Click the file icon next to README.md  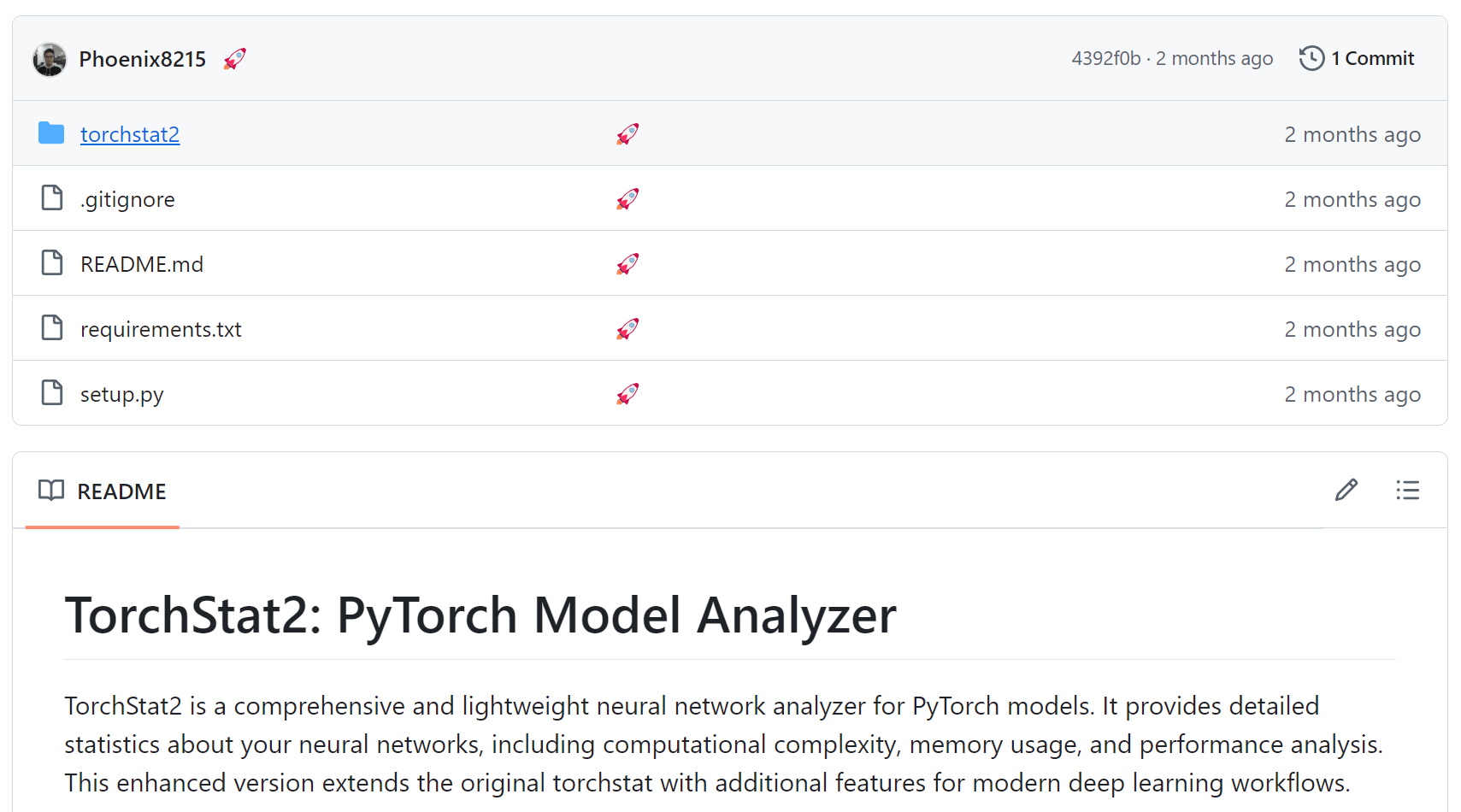[52, 263]
